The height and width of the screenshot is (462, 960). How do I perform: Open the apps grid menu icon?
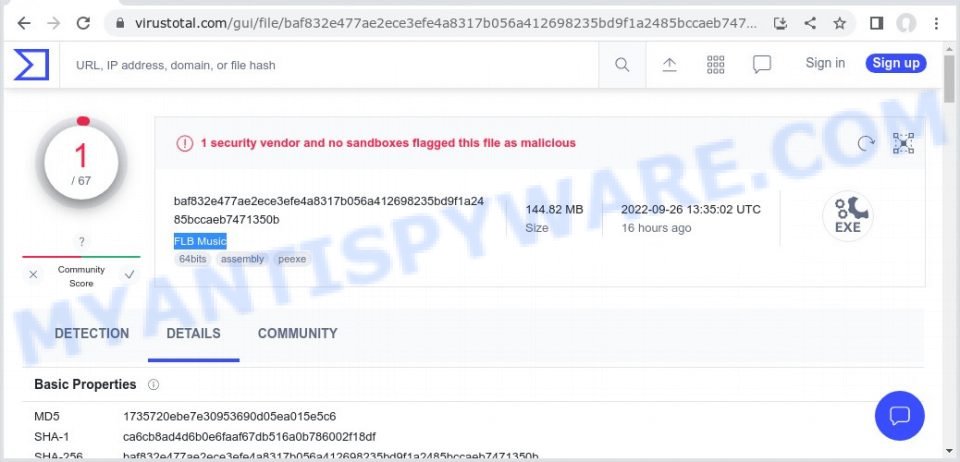tap(715, 65)
